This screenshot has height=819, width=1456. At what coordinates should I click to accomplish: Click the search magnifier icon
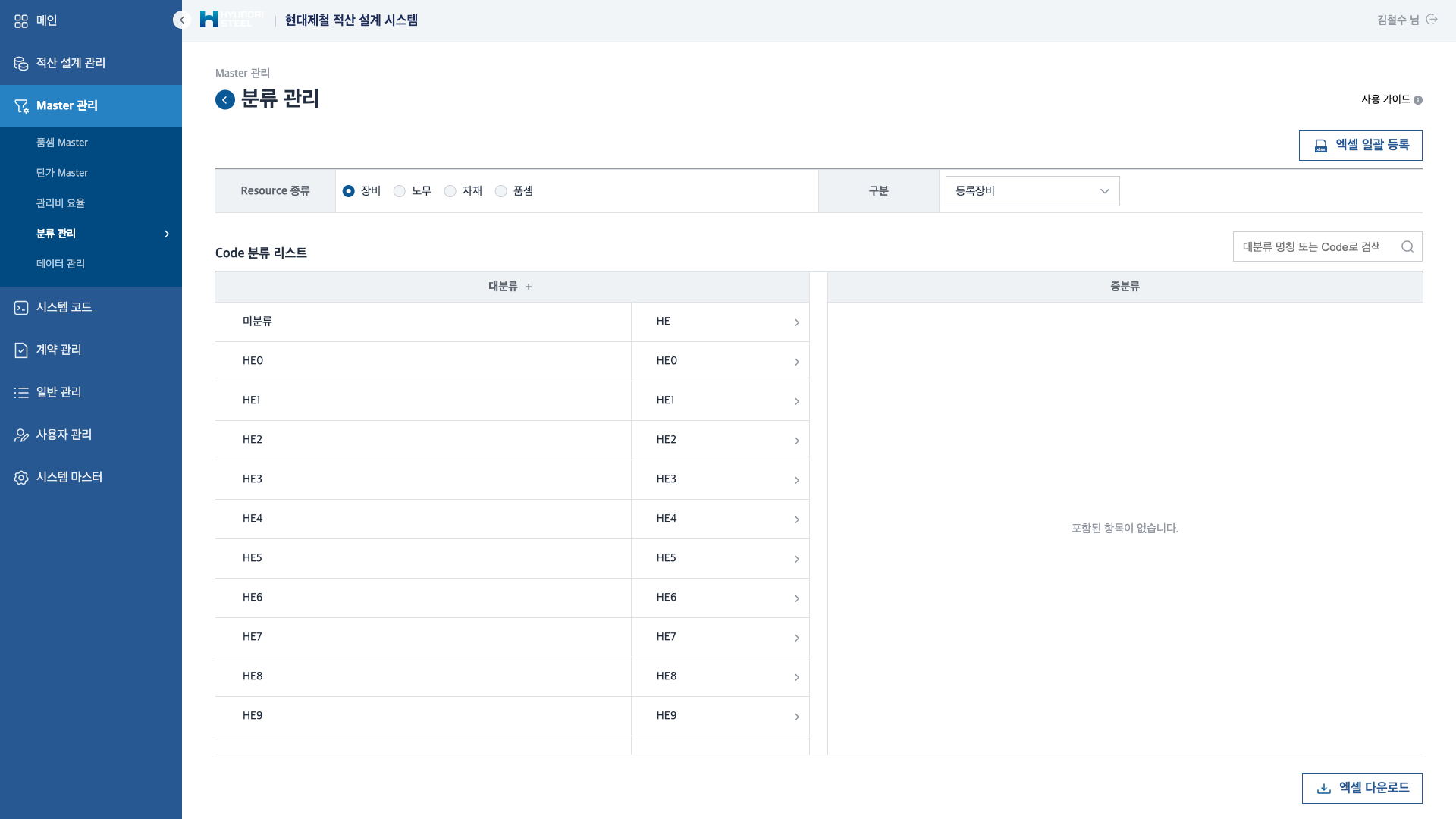pyautogui.click(x=1407, y=246)
